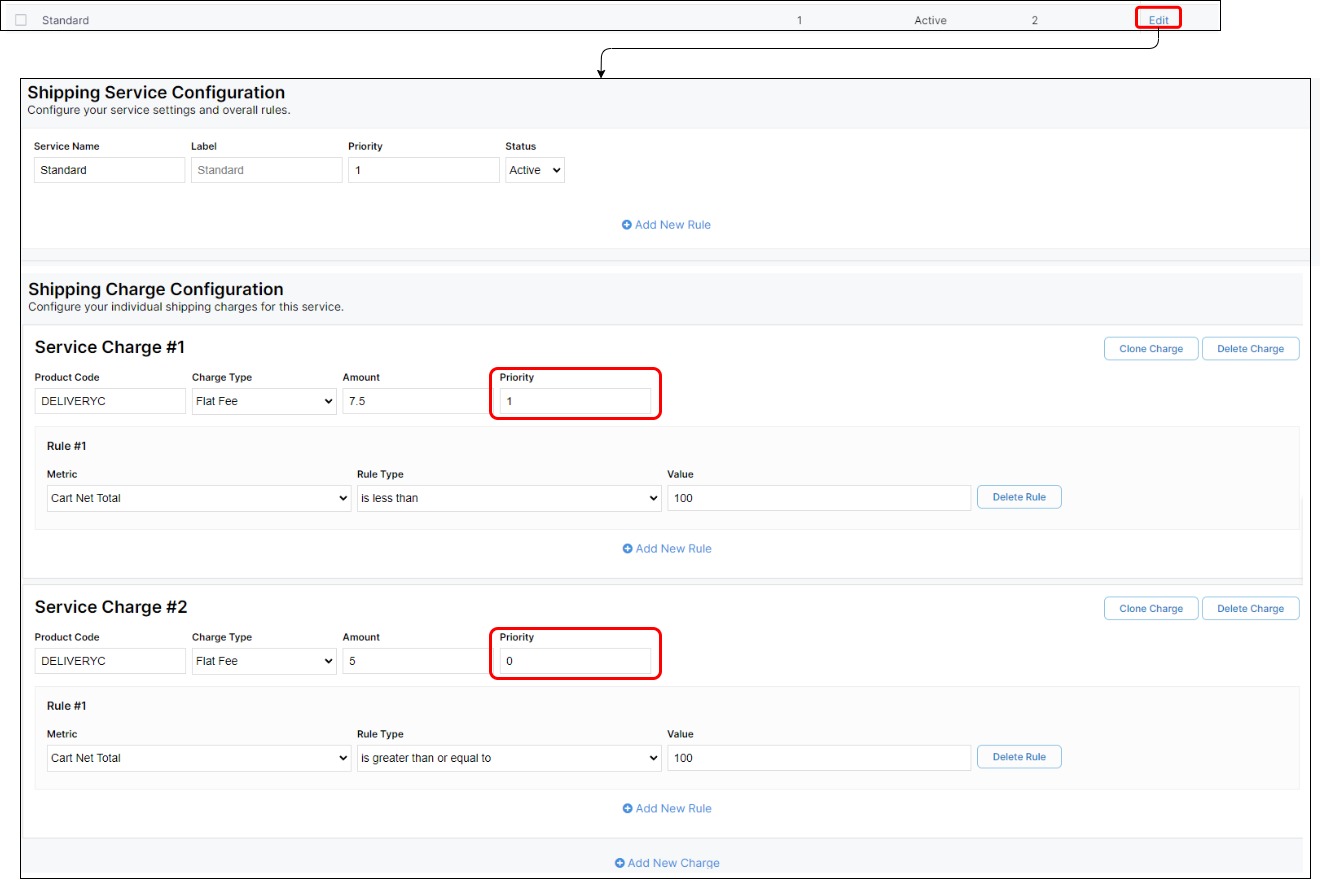The image size is (1321, 896).
Task: Click the Edit link for Standard service
Action: 1158,20
